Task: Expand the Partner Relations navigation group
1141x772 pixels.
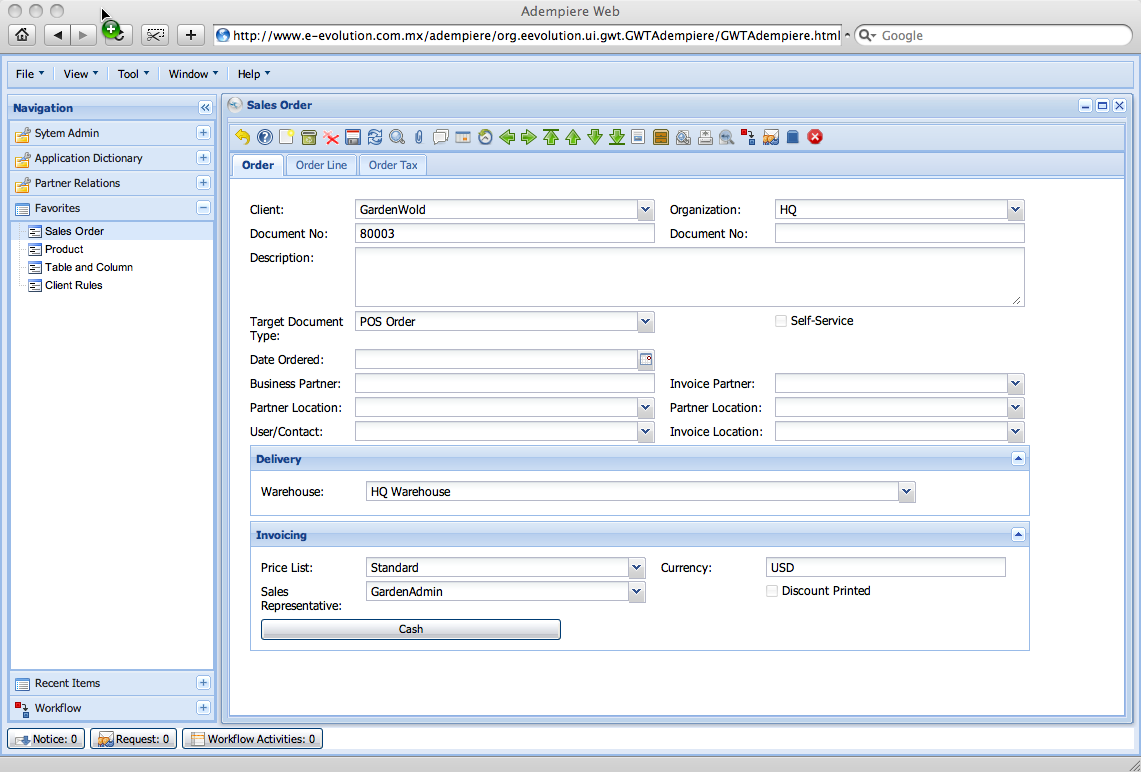Action: pos(203,183)
